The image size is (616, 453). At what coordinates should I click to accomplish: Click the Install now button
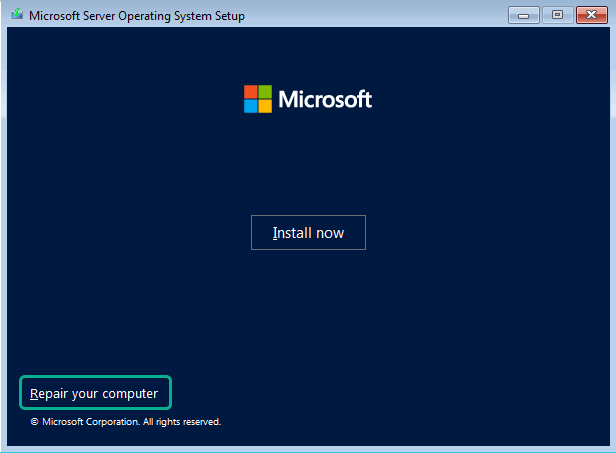pos(308,233)
